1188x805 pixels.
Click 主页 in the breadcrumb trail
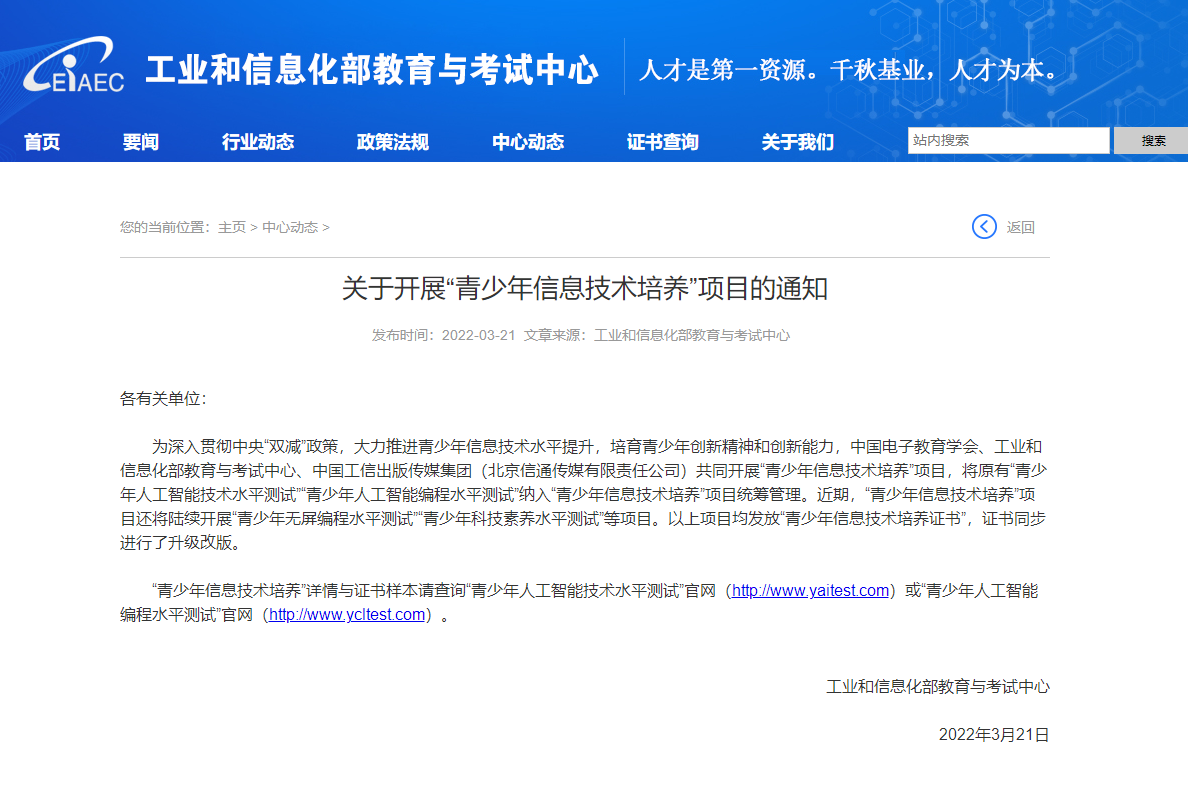pos(232,227)
